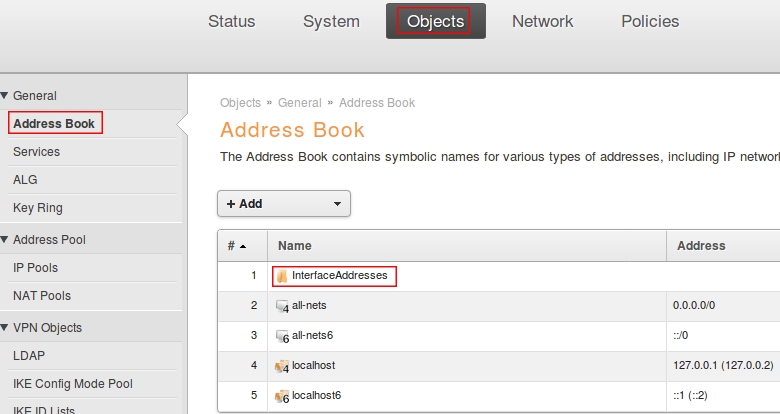Switch to the Status tab

coord(231,21)
